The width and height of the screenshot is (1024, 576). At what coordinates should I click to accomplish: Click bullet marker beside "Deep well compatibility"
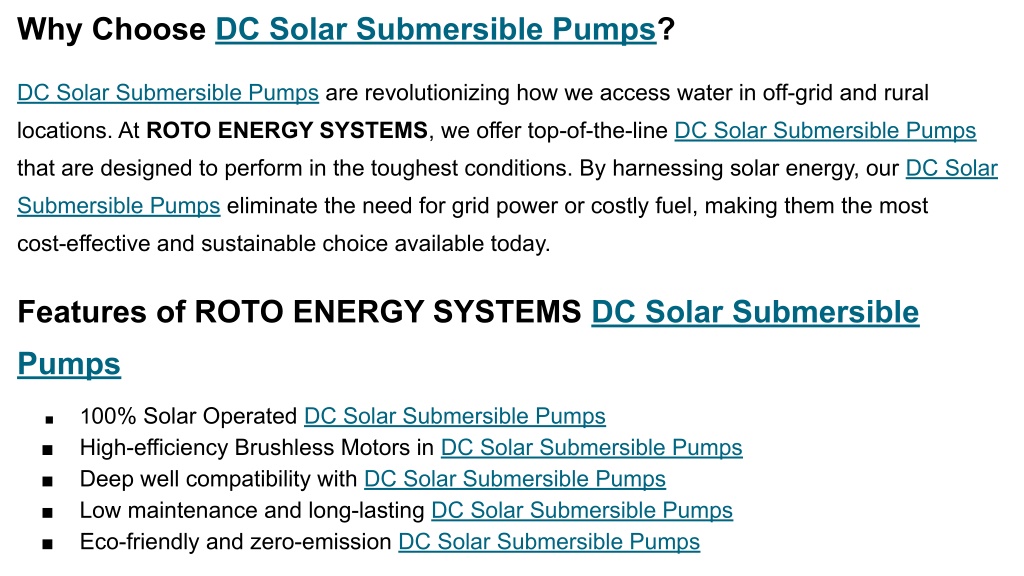(x=47, y=481)
